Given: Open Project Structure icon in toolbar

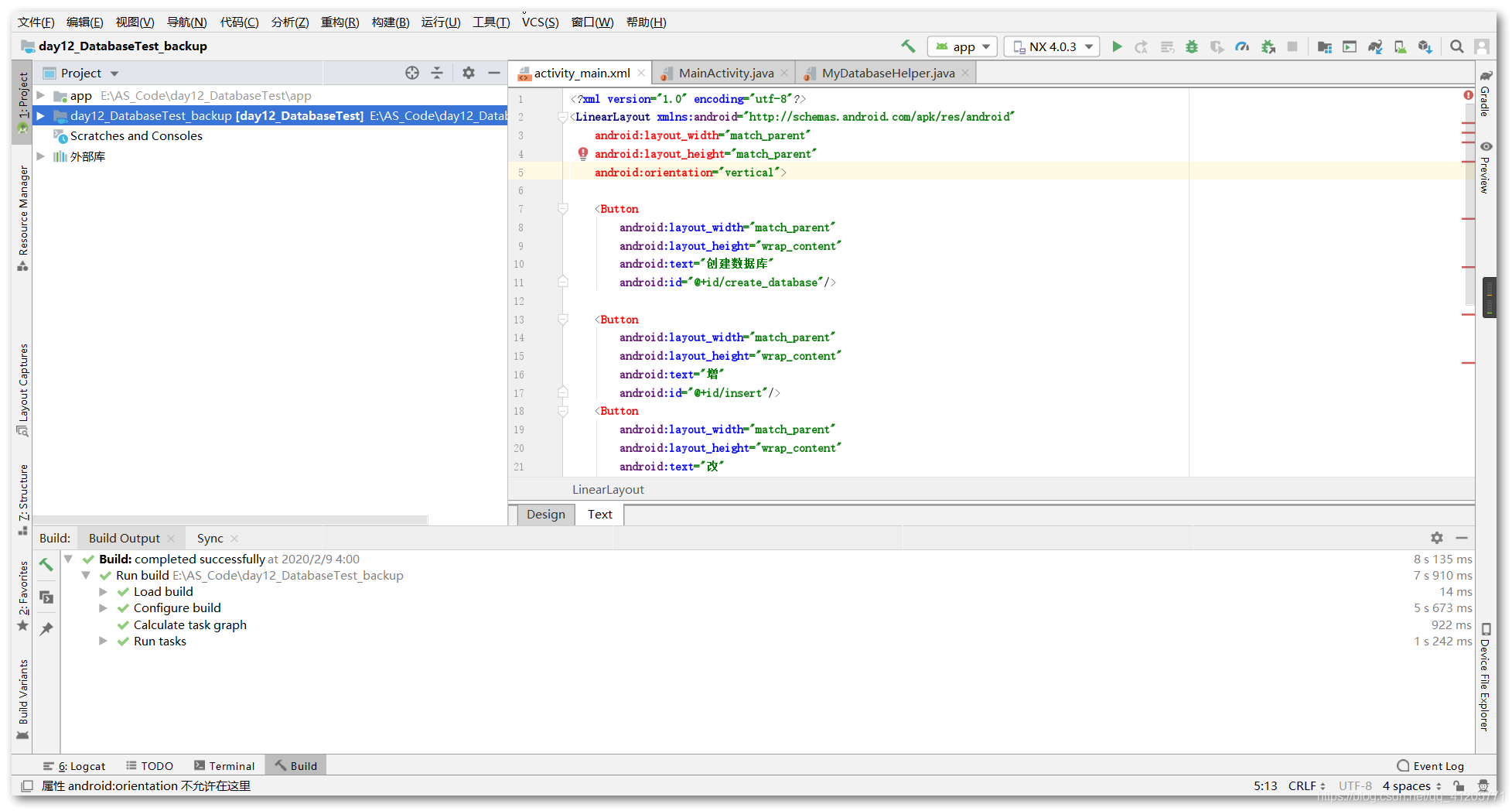Looking at the screenshot, I should (1325, 46).
